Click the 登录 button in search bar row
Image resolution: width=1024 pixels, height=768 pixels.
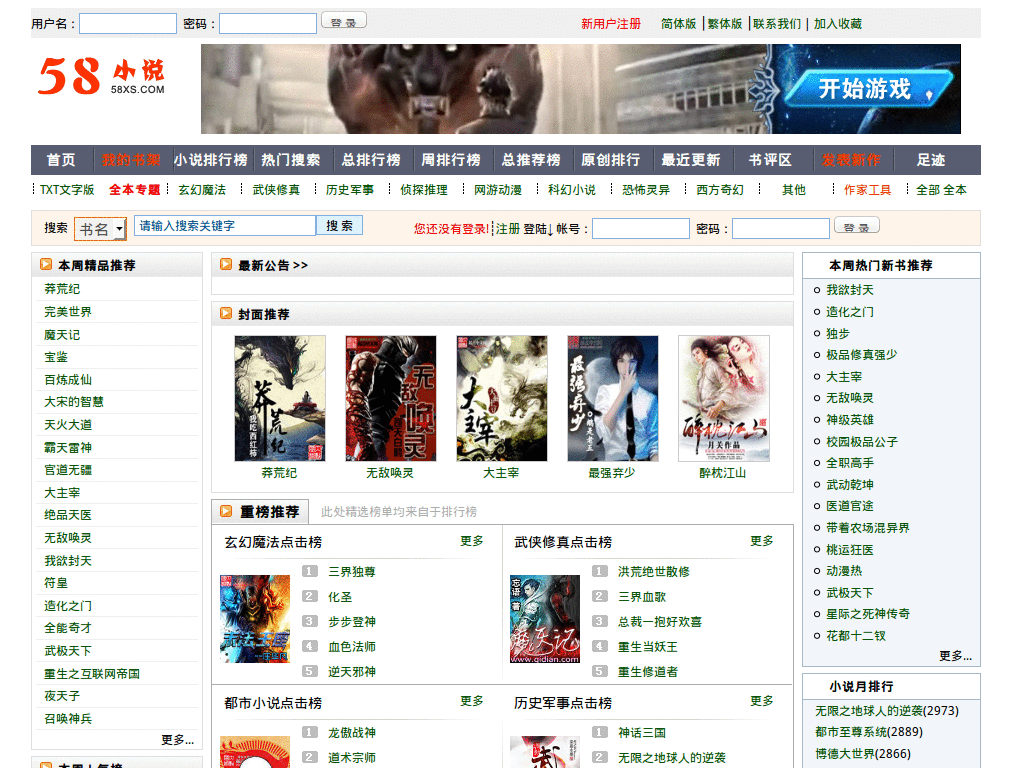(857, 227)
